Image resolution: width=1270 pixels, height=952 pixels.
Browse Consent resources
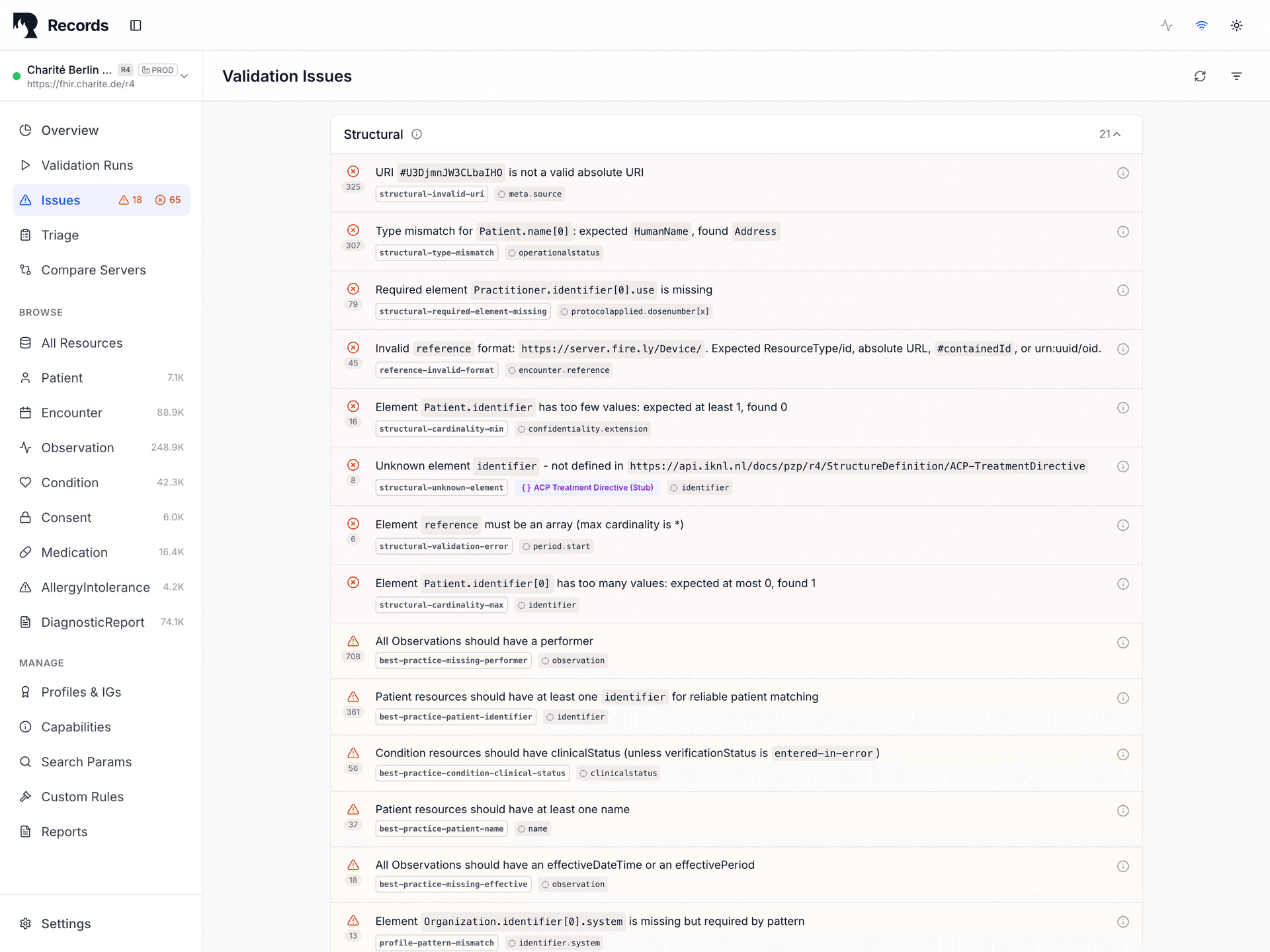coord(101,517)
